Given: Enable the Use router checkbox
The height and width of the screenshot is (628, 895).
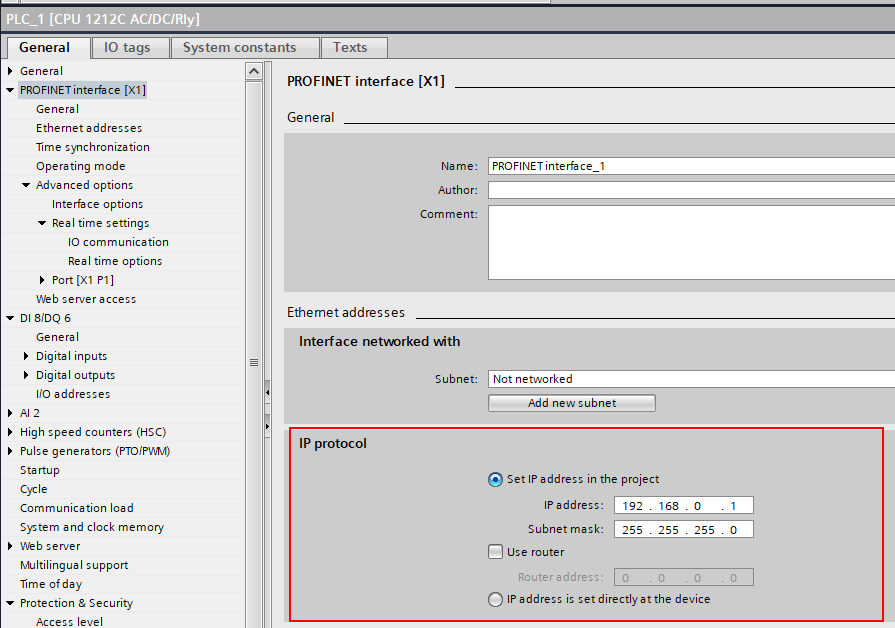Looking at the screenshot, I should pyautogui.click(x=495, y=551).
